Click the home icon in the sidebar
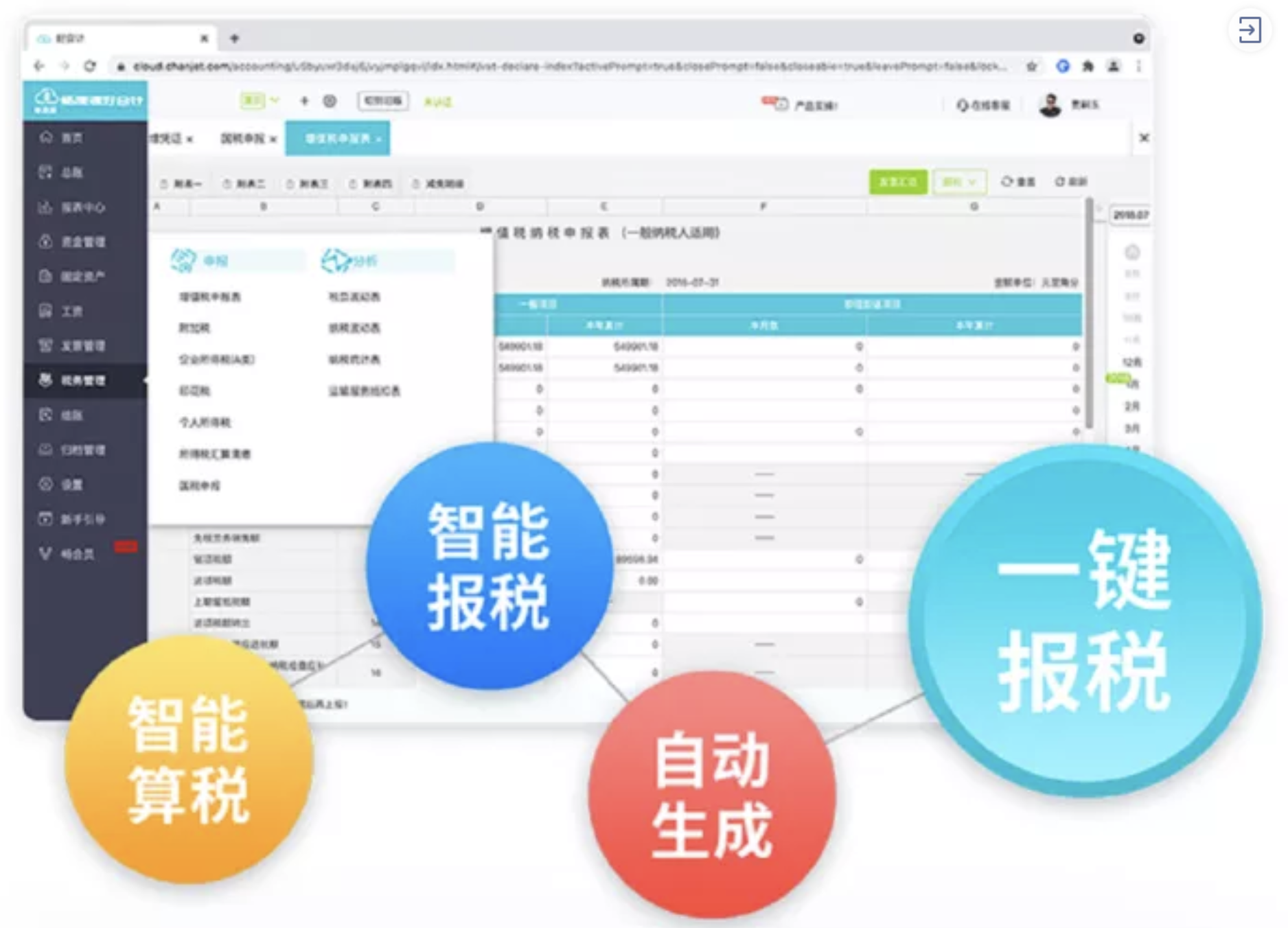1288x928 pixels. (46, 137)
